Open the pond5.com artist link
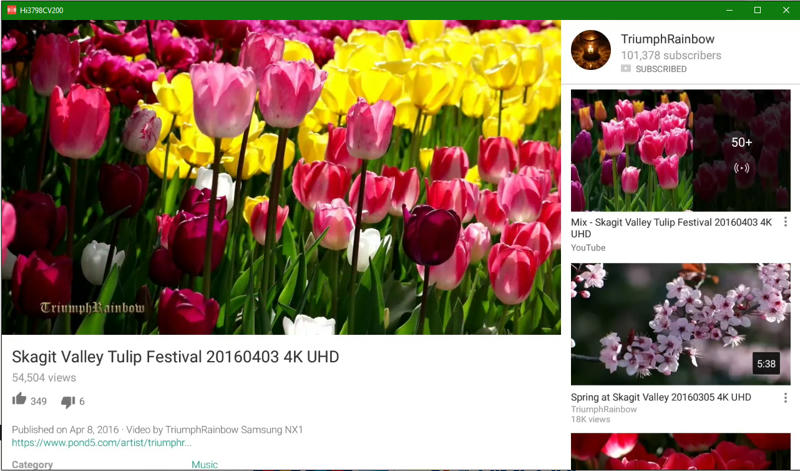800x471 pixels. [102, 443]
